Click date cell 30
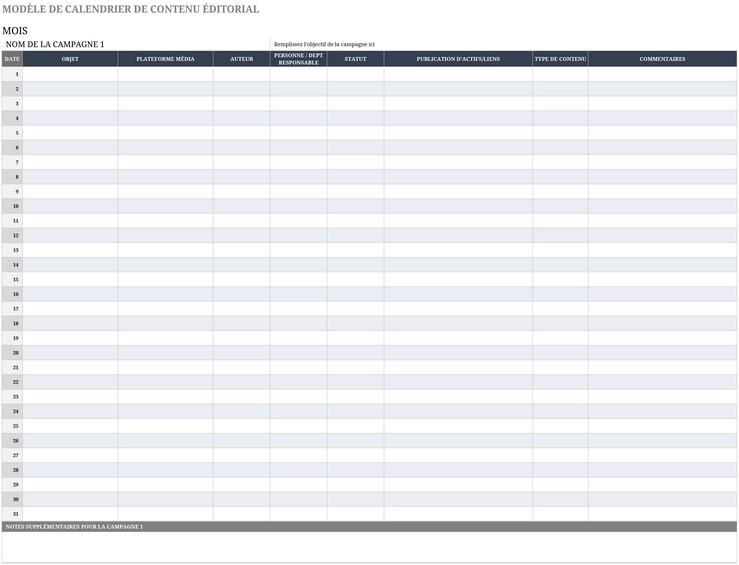 [12, 499]
